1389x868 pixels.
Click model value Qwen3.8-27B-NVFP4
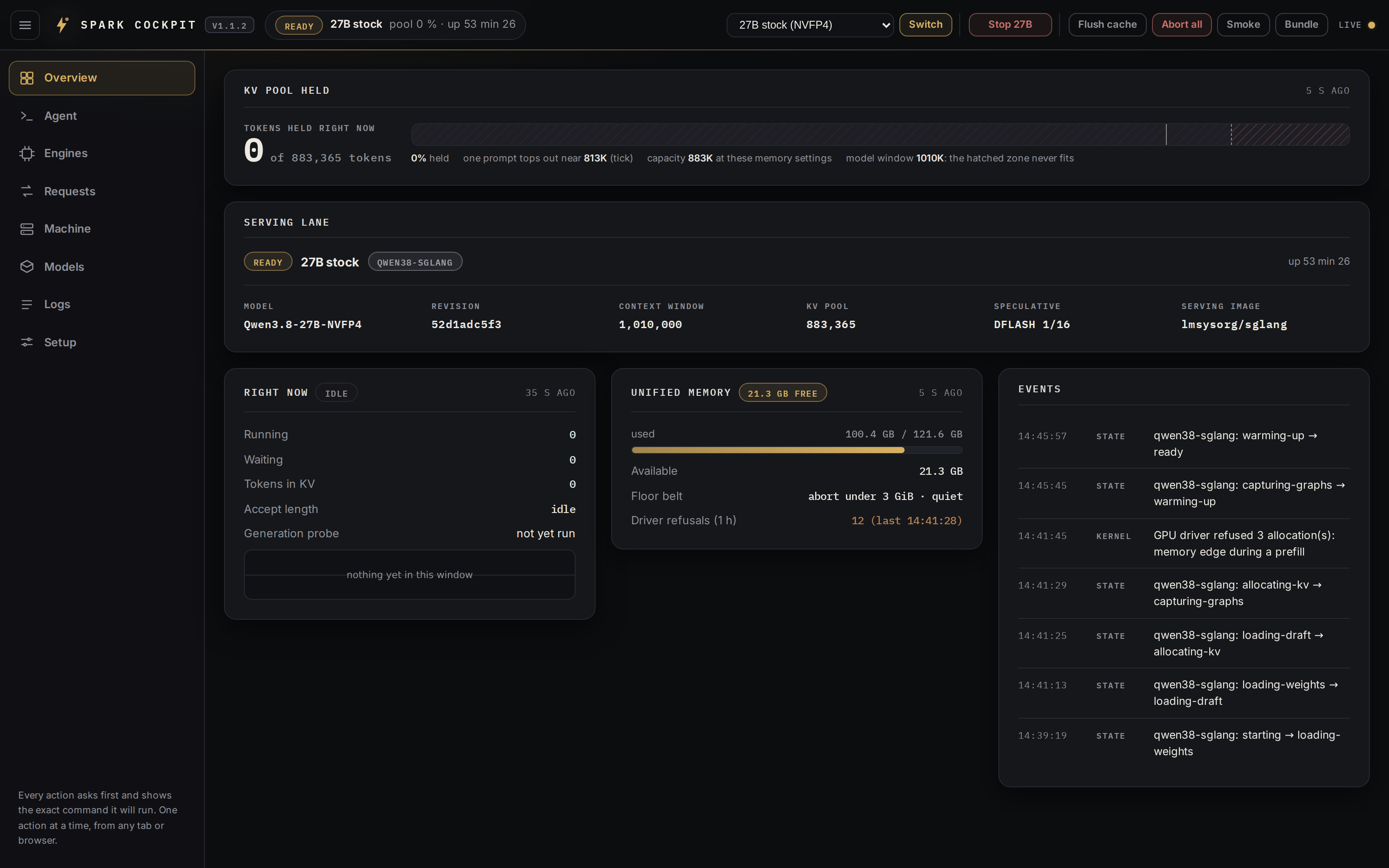[x=303, y=324]
